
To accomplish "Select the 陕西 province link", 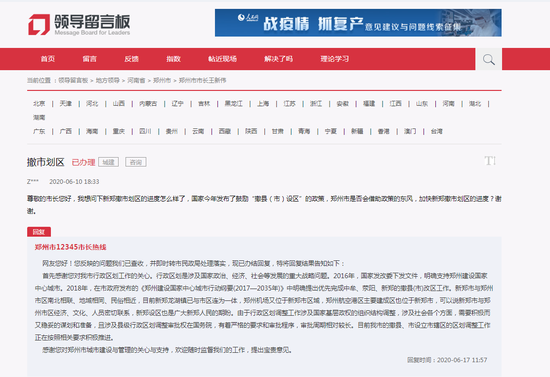I will point(251,131).
